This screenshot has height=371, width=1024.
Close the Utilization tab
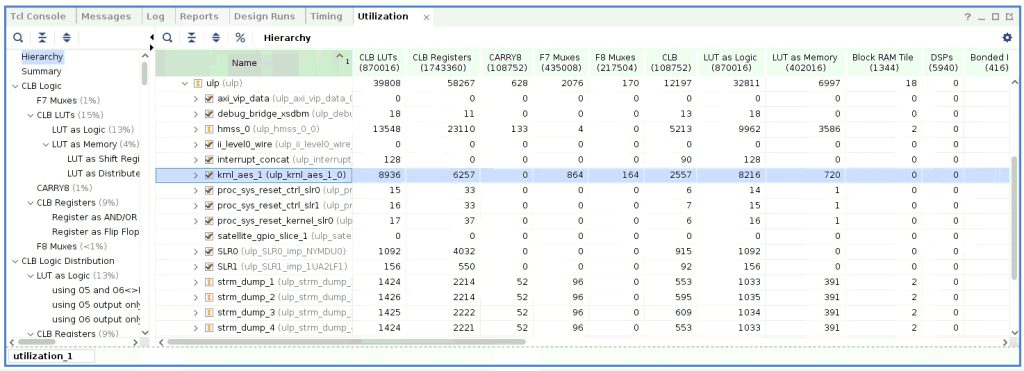(x=426, y=18)
